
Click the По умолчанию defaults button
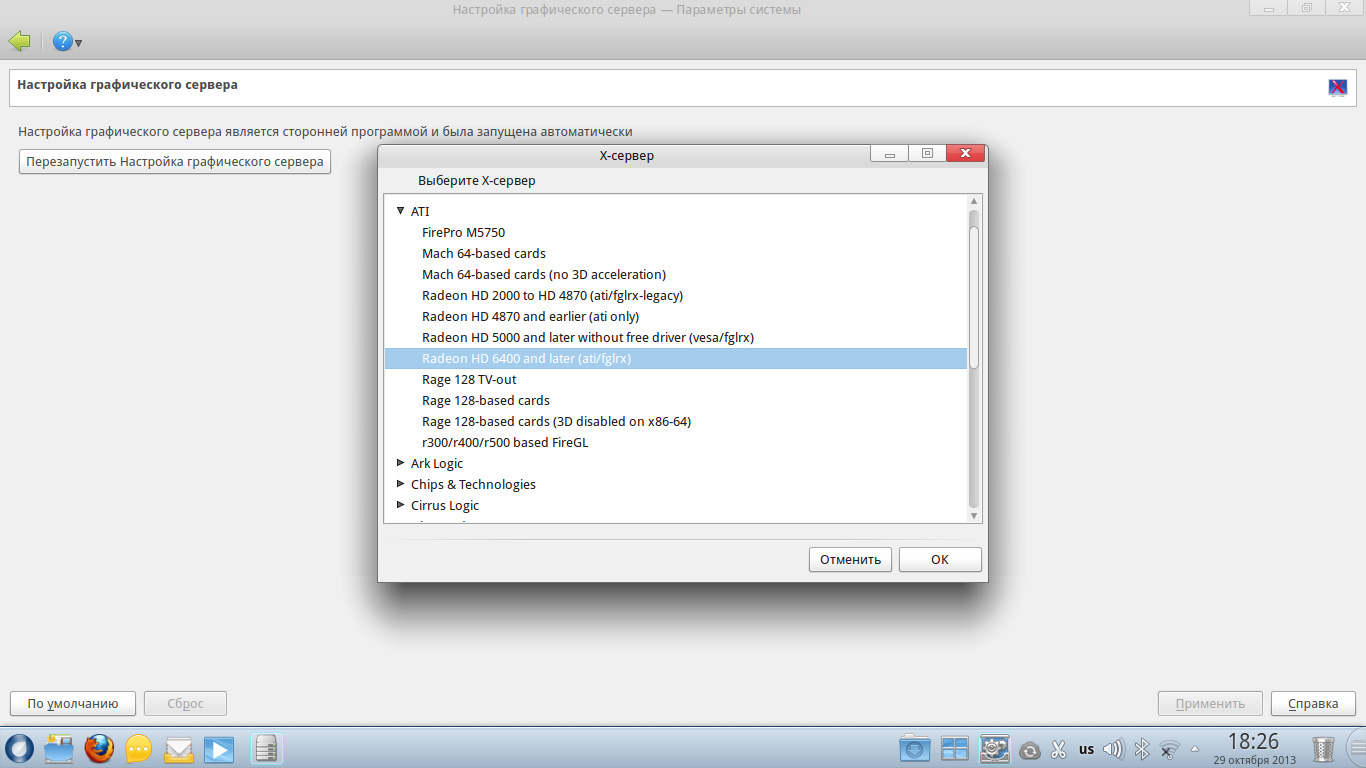72,703
